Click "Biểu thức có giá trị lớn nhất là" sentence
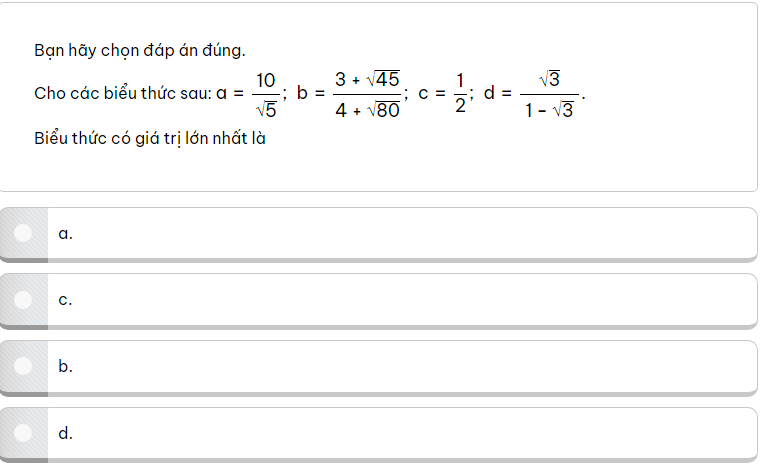 click(x=149, y=138)
